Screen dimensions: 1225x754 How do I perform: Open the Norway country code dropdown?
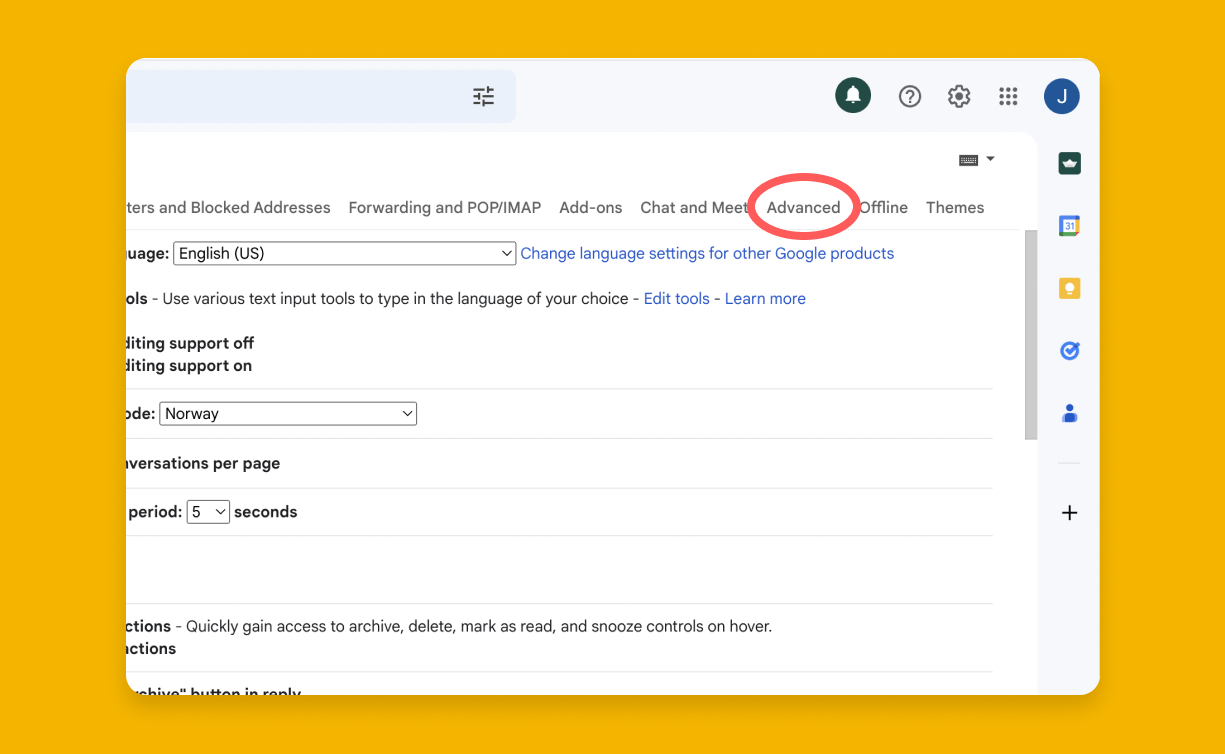tap(288, 413)
